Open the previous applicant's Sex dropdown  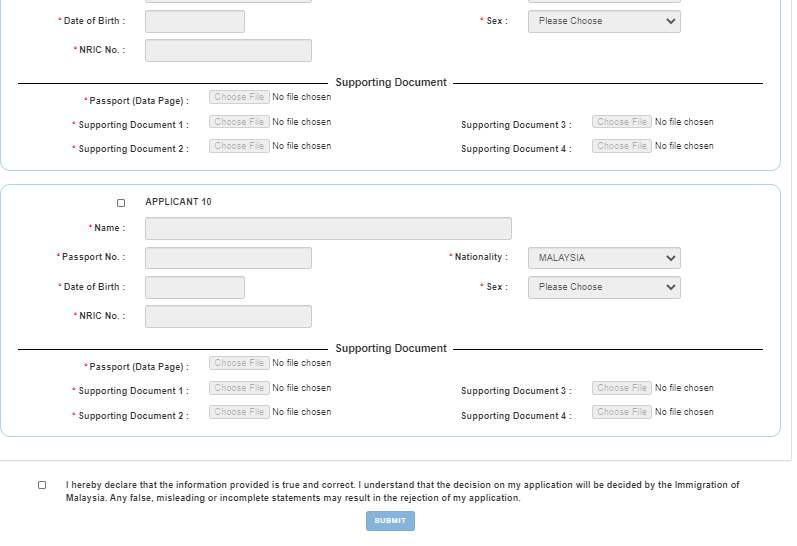click(604, 21)
